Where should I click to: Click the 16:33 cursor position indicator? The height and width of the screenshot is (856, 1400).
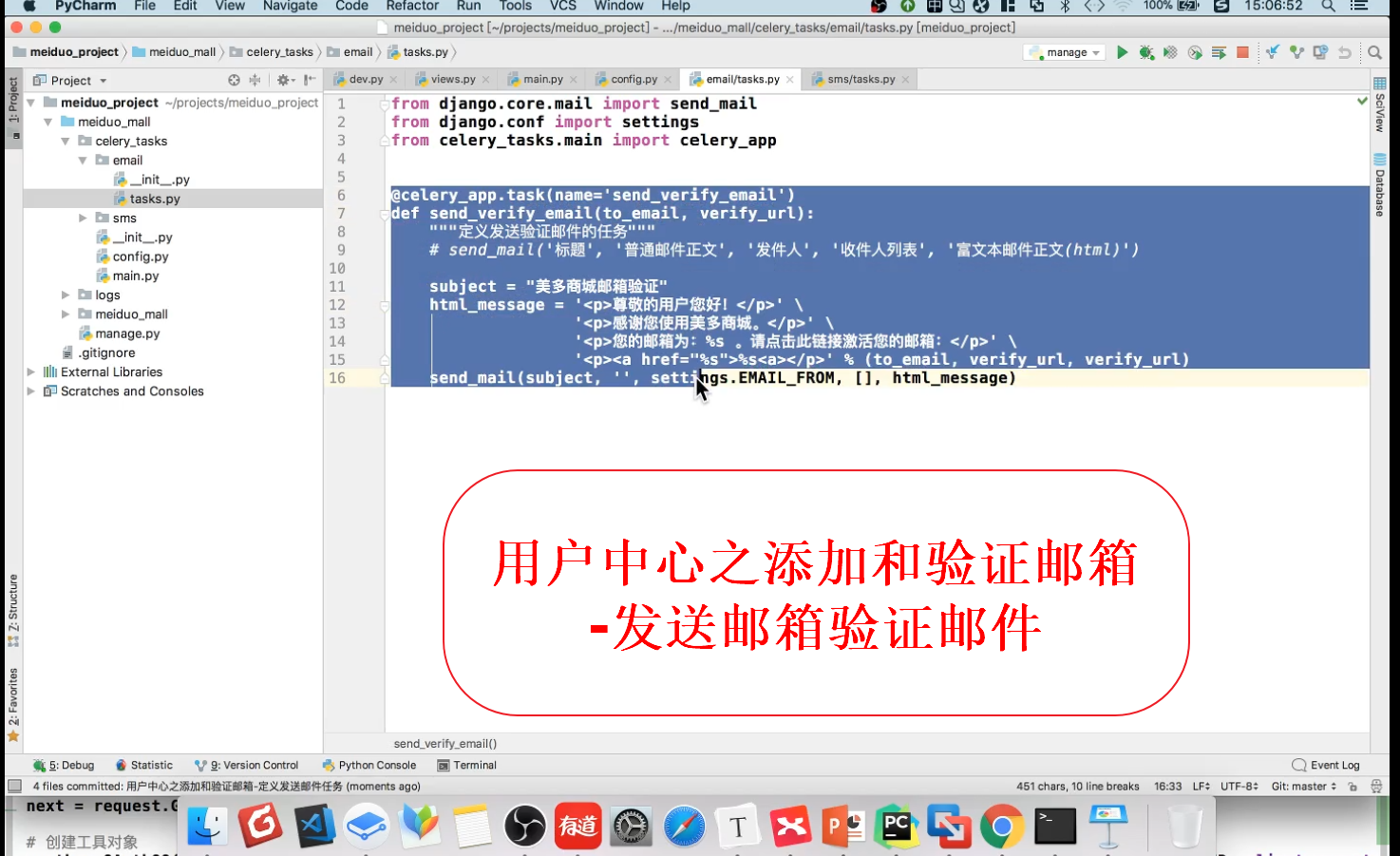(x=1167, y=786)
